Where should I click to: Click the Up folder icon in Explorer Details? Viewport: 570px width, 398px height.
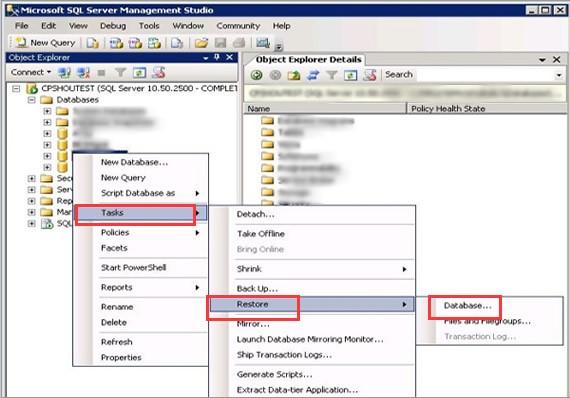pyautogui.click(x=294, y=75)
